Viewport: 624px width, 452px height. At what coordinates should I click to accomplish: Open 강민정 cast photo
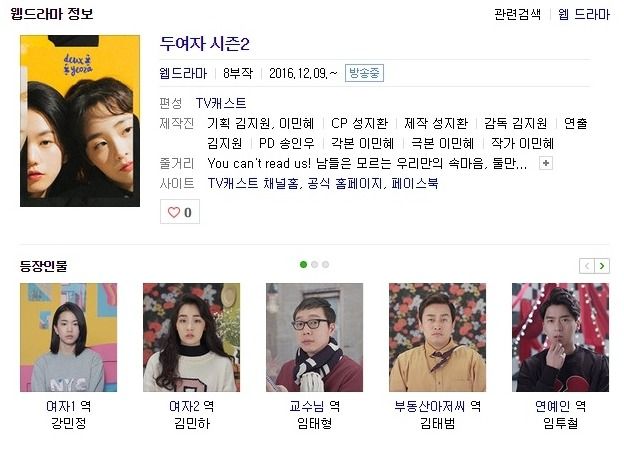coord(68,337)
